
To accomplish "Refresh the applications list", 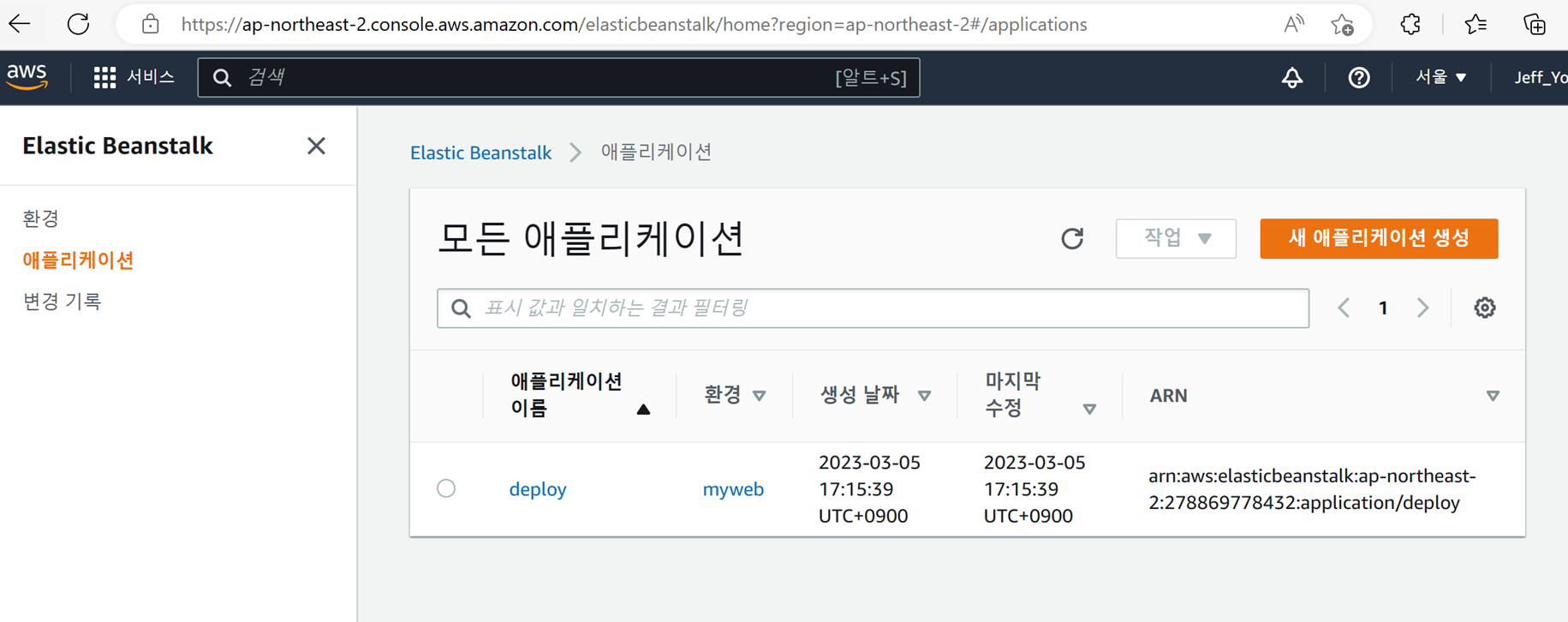I will click(1072, 238).
